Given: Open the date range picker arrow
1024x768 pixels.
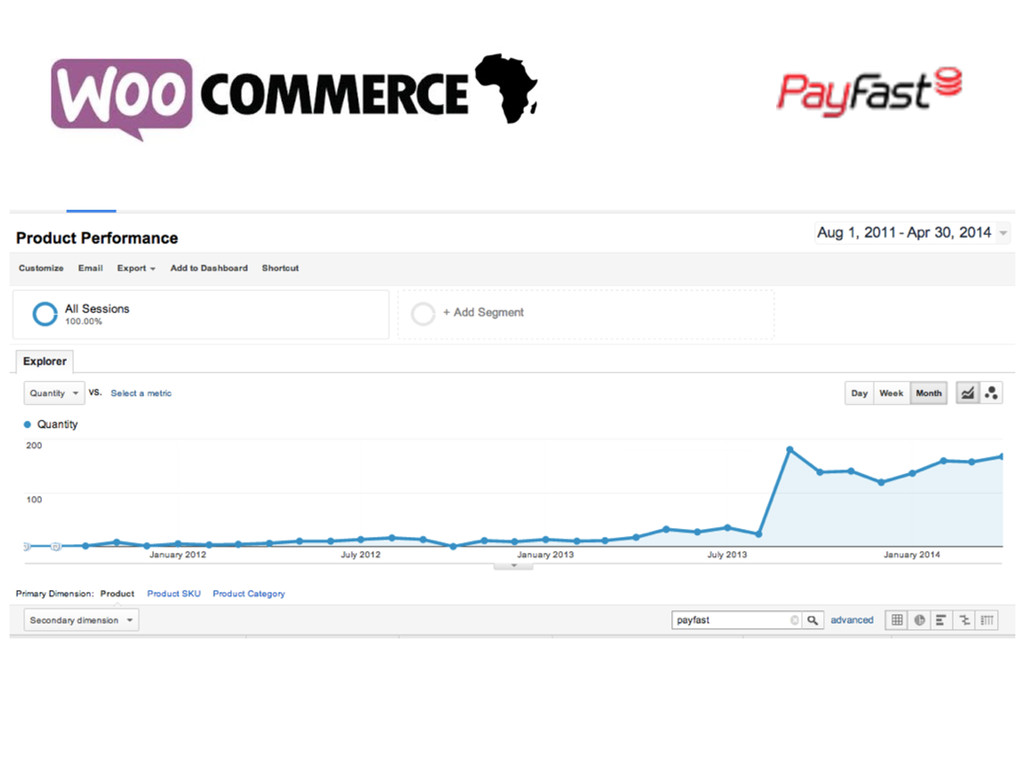Looking at the screenshot, I should tap(1003, 233).
